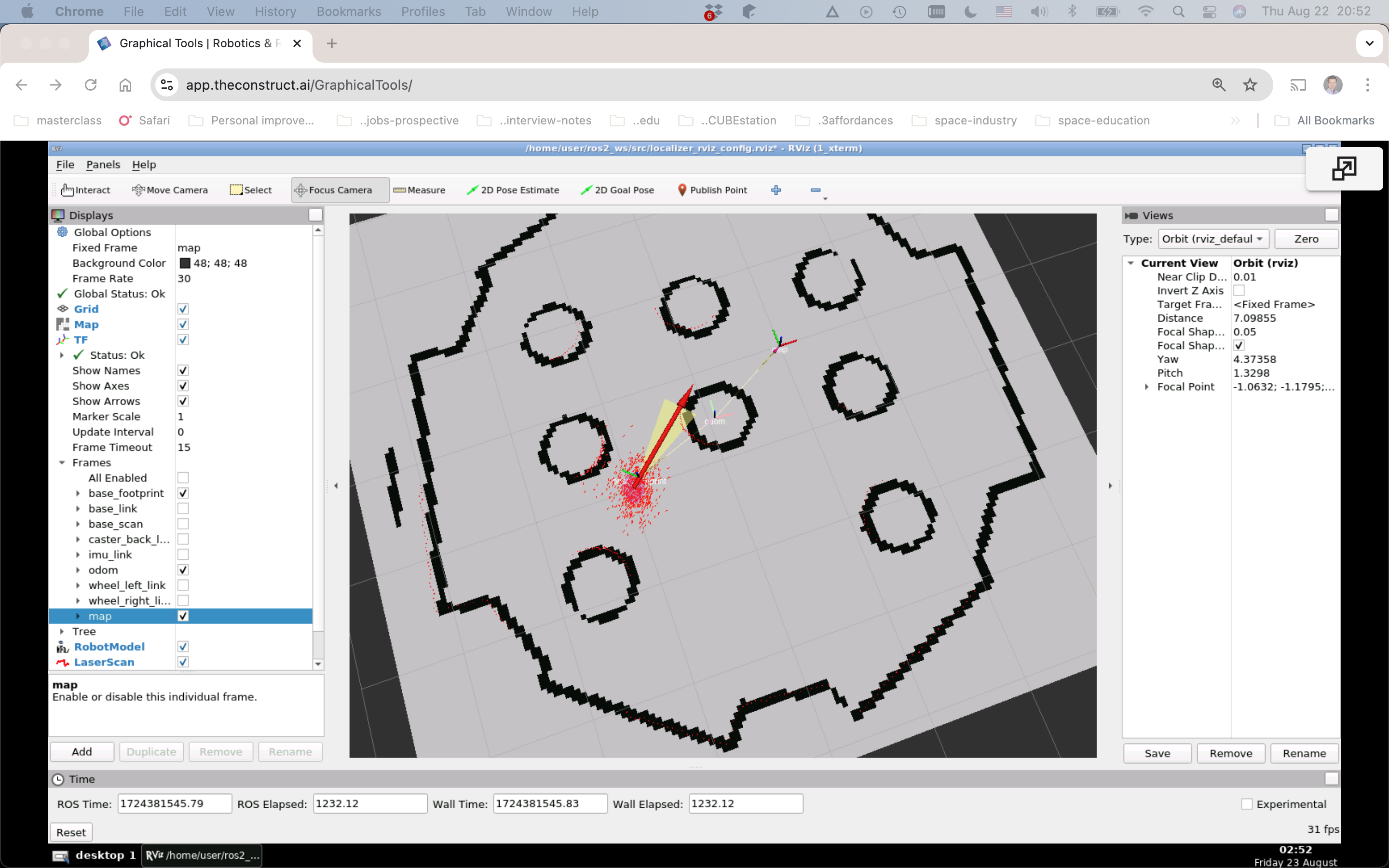This screenshot has width=1389, height=868.
Task: Click the Displays panel scroll down arrow
Action: tap(318, 664)
